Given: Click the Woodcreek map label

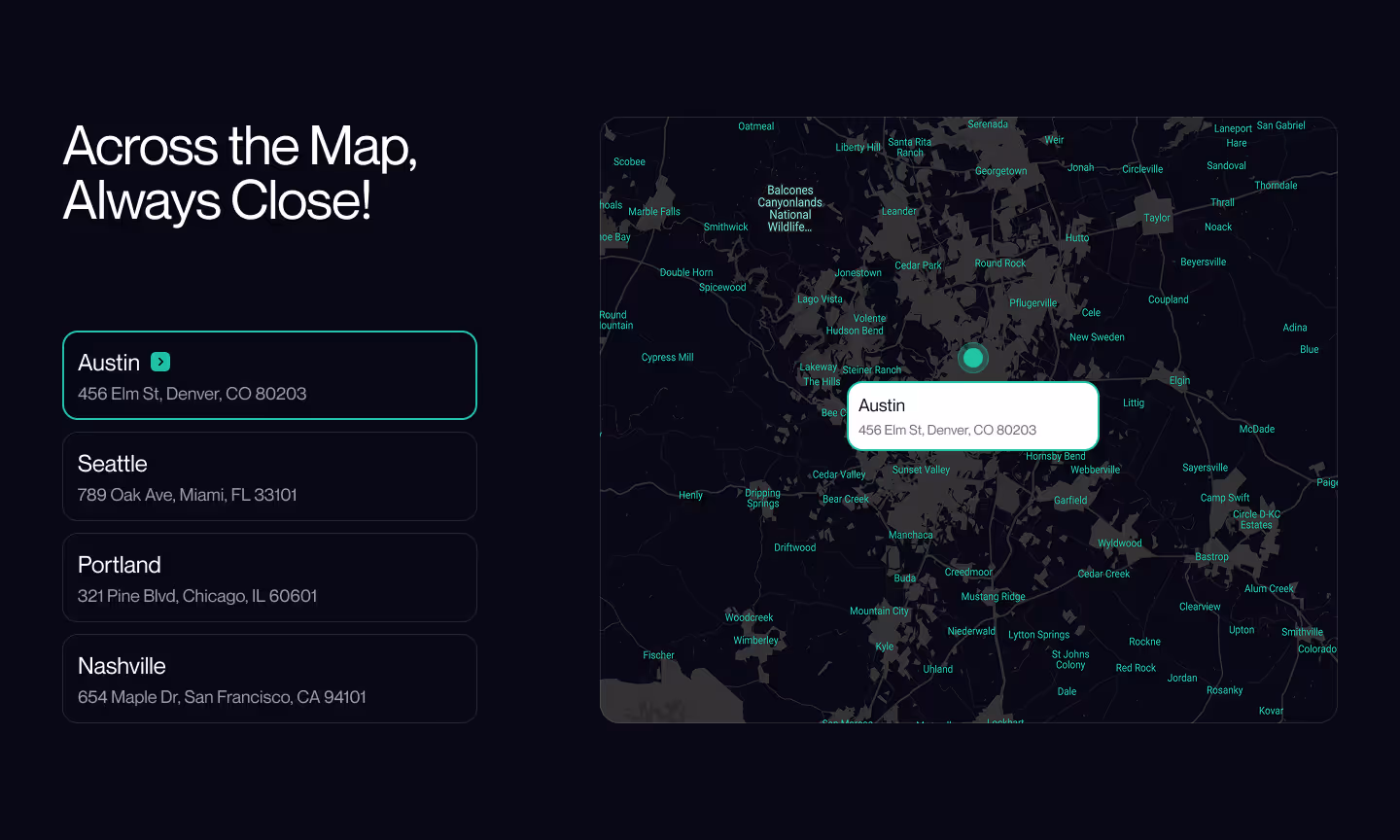Looking at the screenshot, I should 749,617.
